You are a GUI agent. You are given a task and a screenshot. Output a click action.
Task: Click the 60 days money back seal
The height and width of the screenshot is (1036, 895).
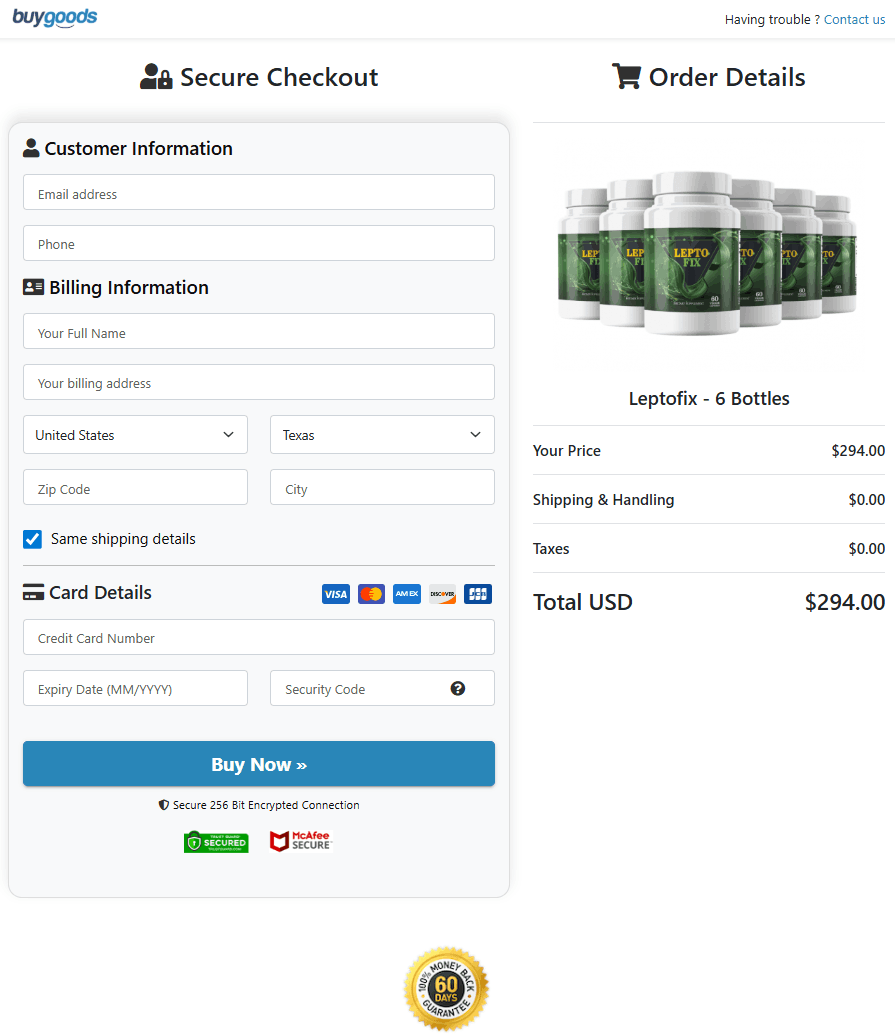pyautogui.click(x=446, y=989)
